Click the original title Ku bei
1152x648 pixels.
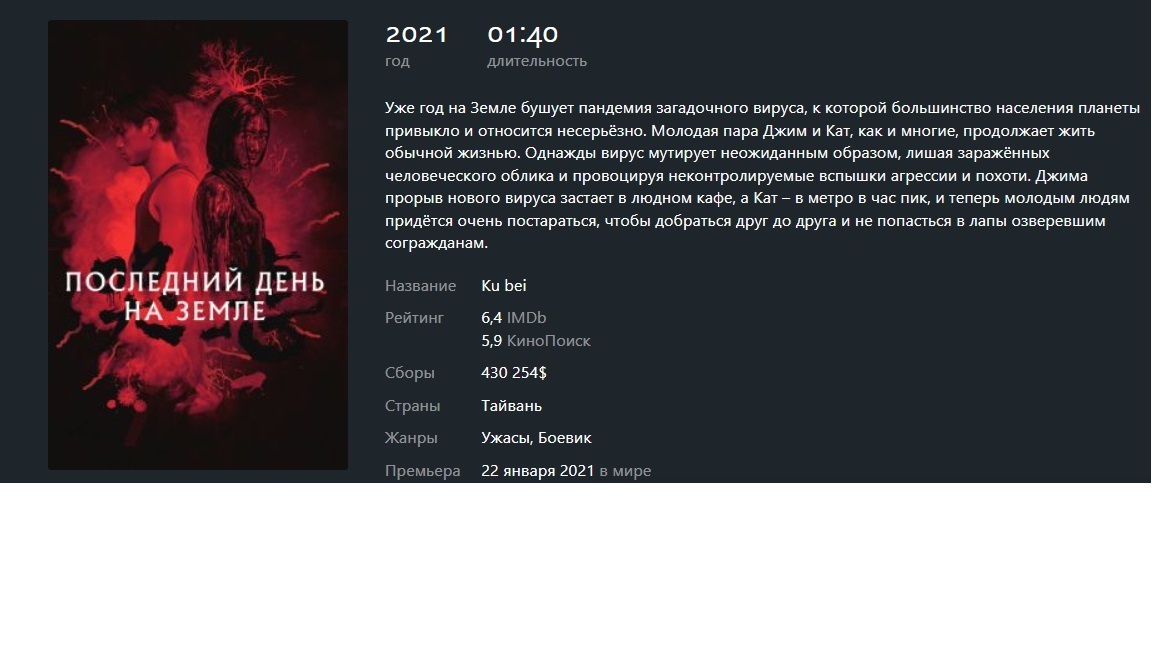[x=503, y=285]
